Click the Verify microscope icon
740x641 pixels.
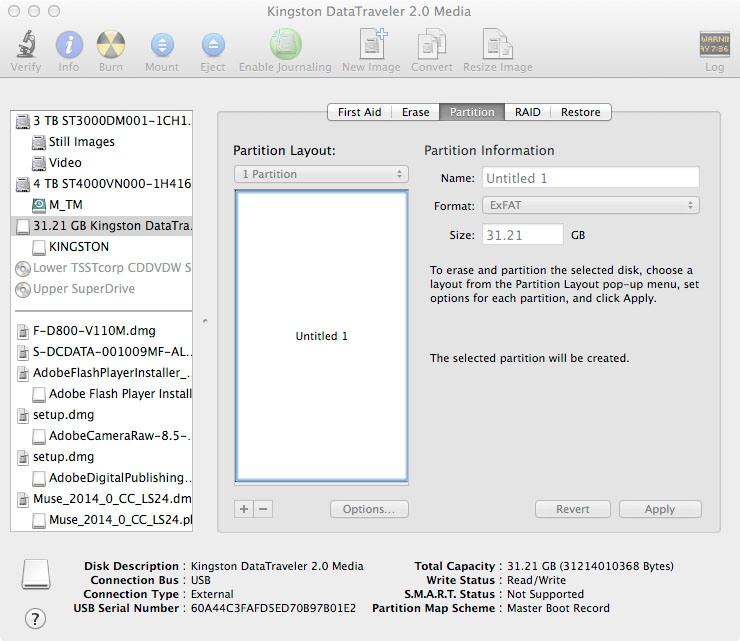coord(27,44)
